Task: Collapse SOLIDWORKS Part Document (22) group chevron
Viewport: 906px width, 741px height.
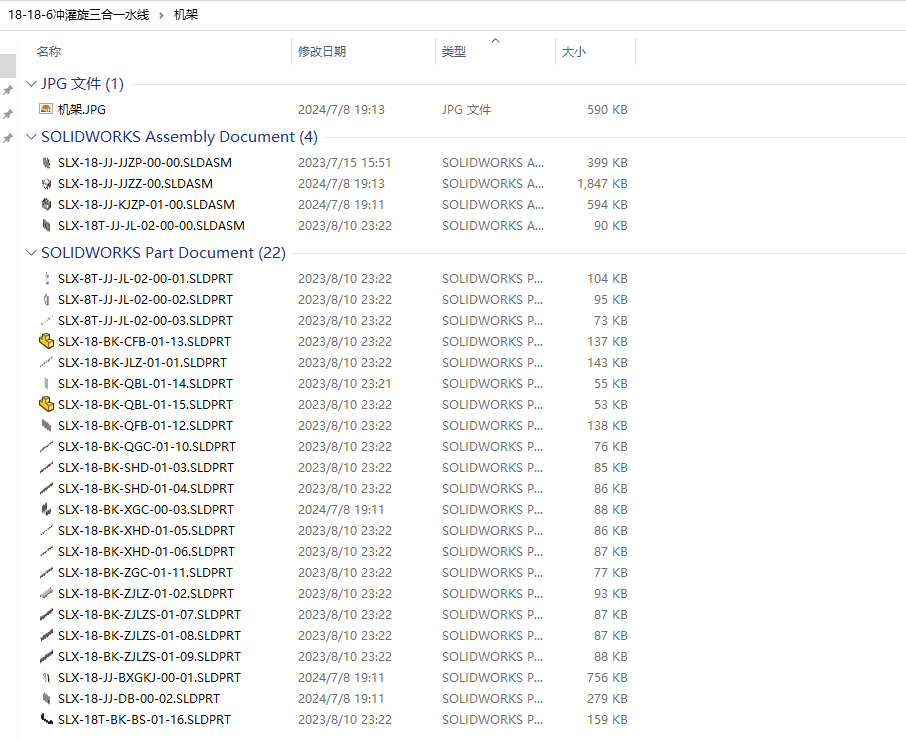Action: pos(31,253)
